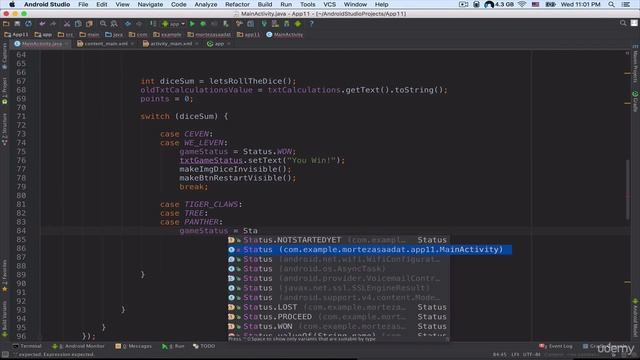Viewport: 640px width, 360px height.
Task: Click the Copy toolbar icon
Action: [x=78, y=24]
